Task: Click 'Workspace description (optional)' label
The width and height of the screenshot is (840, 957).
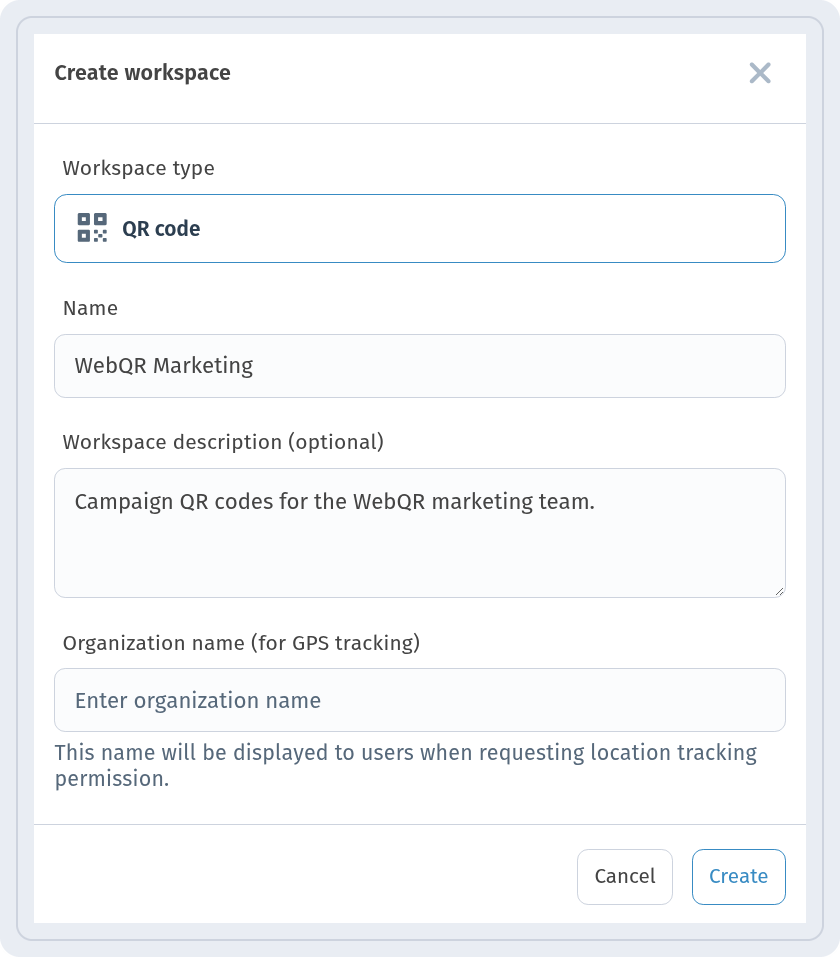Action: [x=223, y=442]
